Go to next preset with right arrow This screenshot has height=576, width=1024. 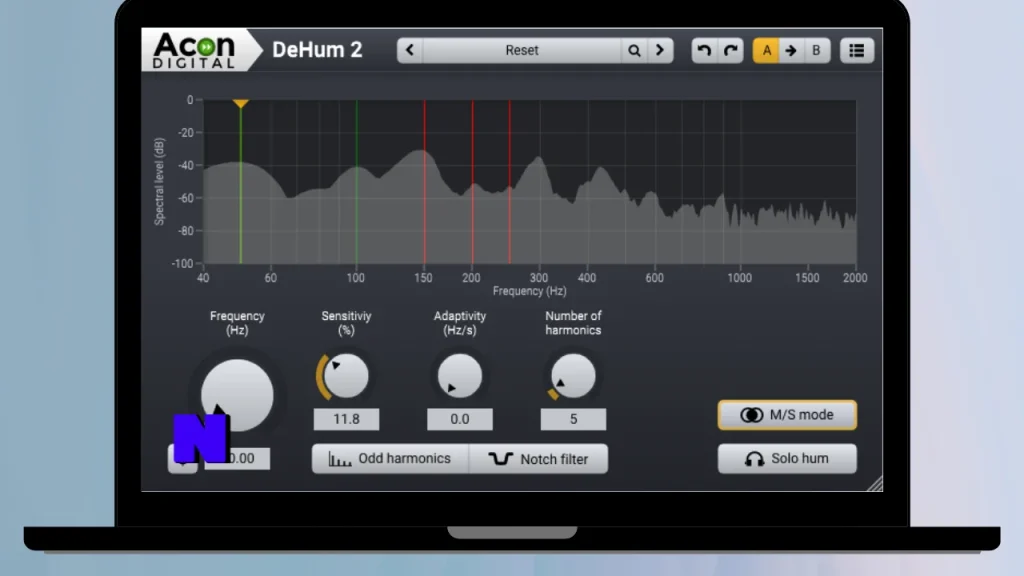[x=660, y=50]
